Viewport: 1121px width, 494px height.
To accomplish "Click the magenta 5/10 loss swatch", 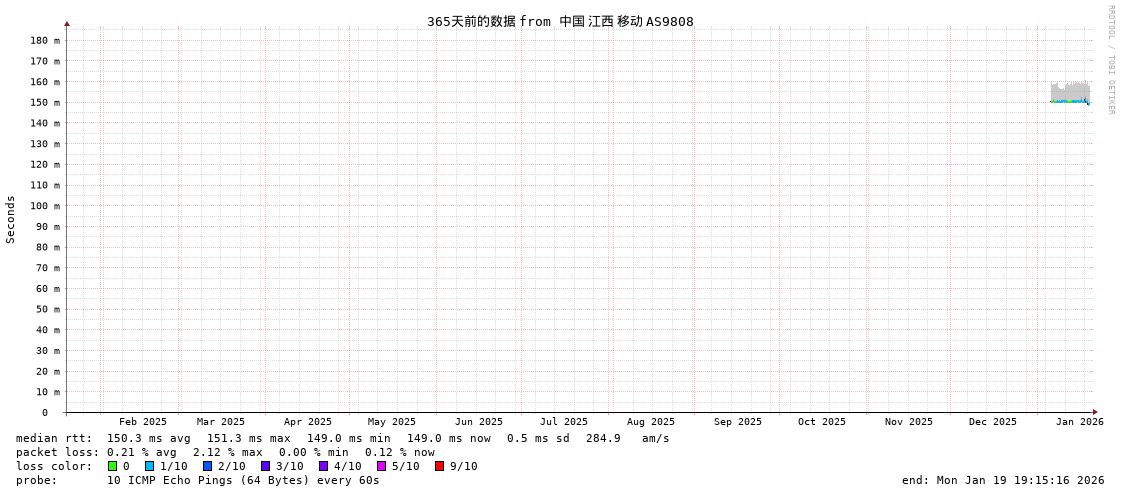I will point(381,466).
